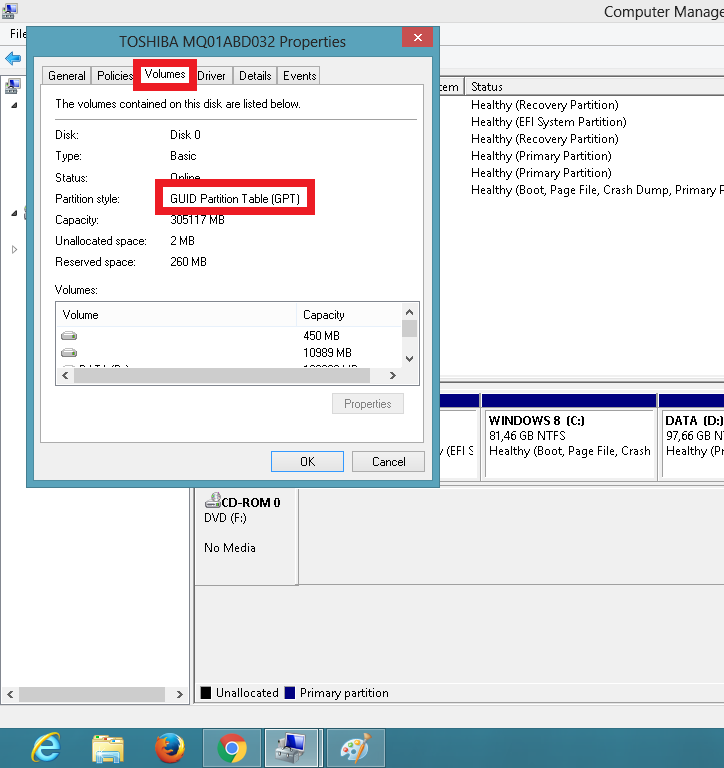The width and height of the screenshot is (724, 768).
Task: Sort by the Volume column header
Action: tap(177, 315)
